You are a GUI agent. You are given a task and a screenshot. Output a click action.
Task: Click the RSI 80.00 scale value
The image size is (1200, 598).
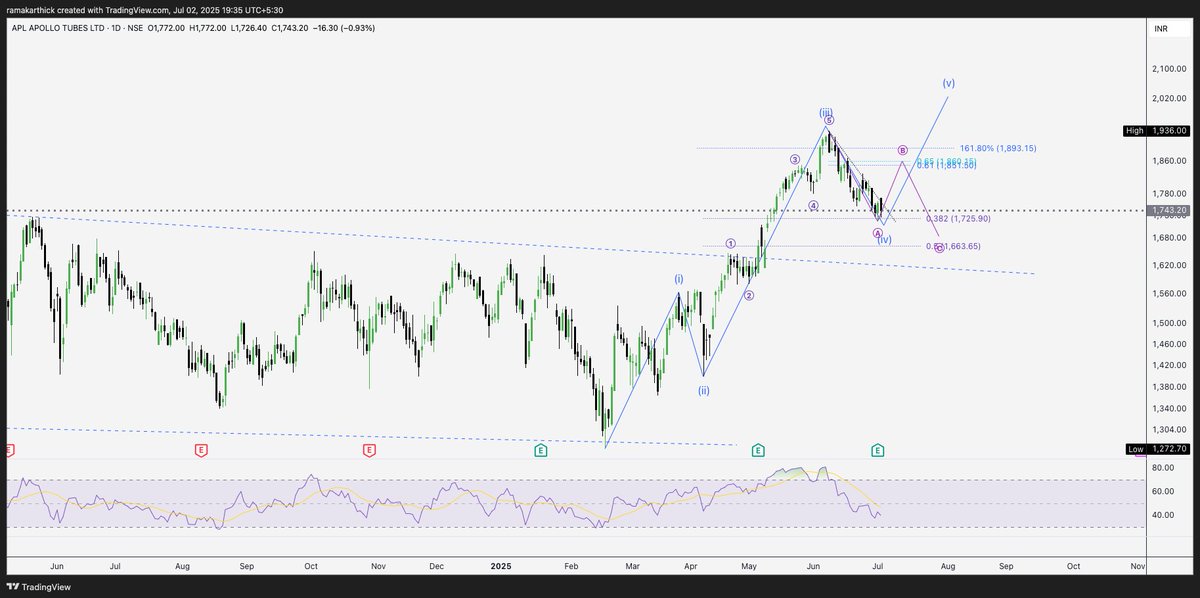[1162, 467]
